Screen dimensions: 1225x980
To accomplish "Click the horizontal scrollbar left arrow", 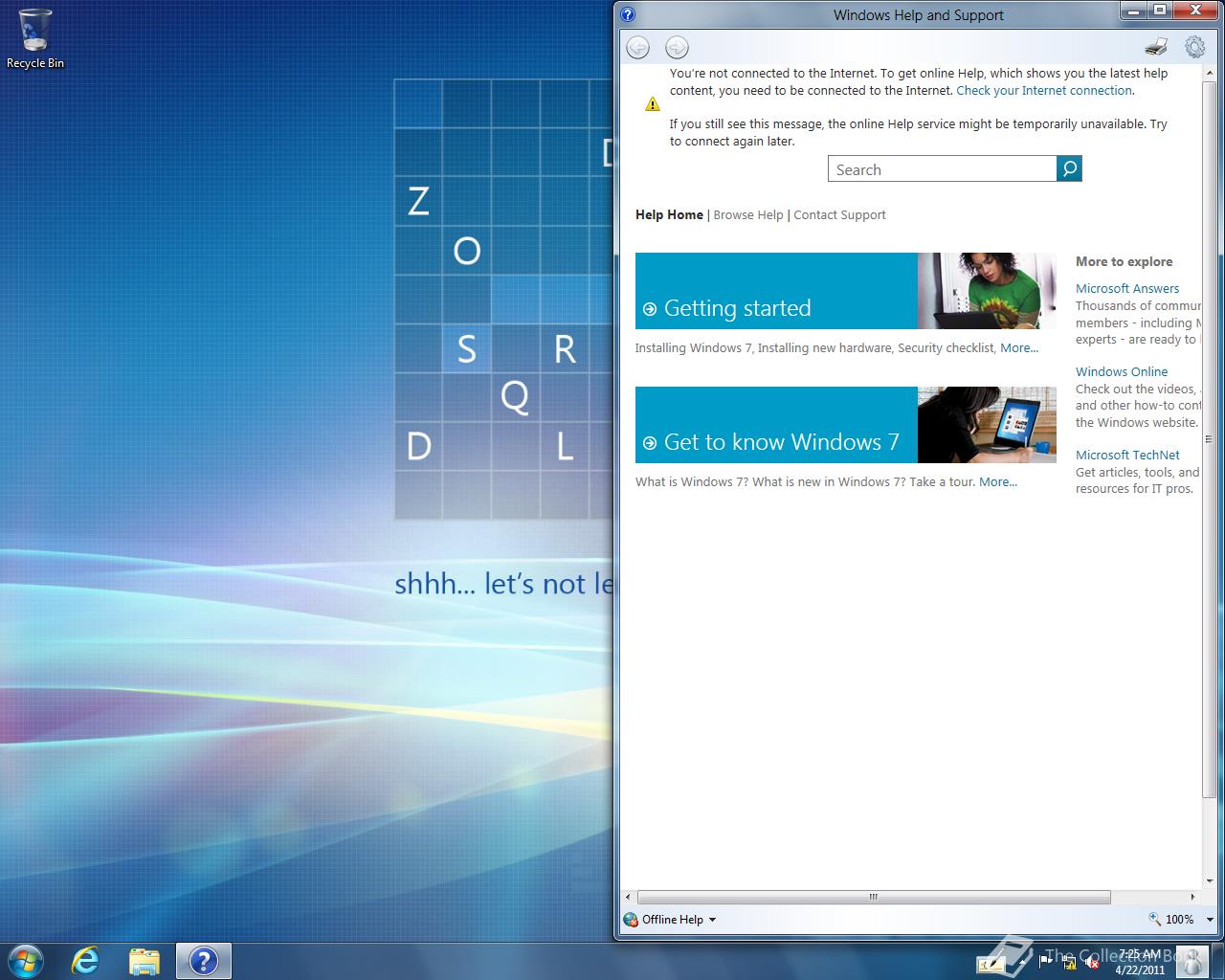I will (628, 898).
